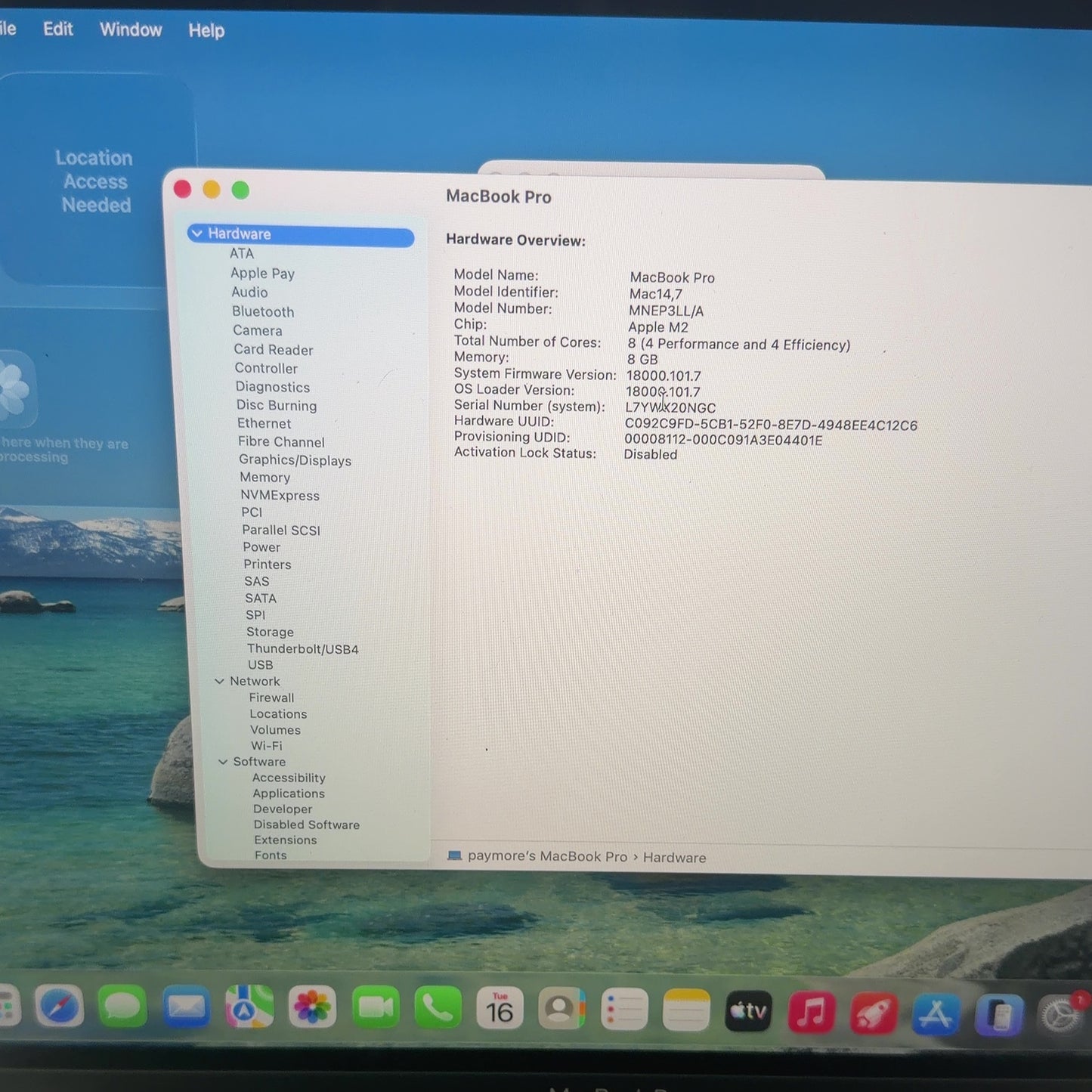Launch Messages from the Dock
Image resolution: width=1092 pixels, height=1092 pixels.
coord(122,1007)
